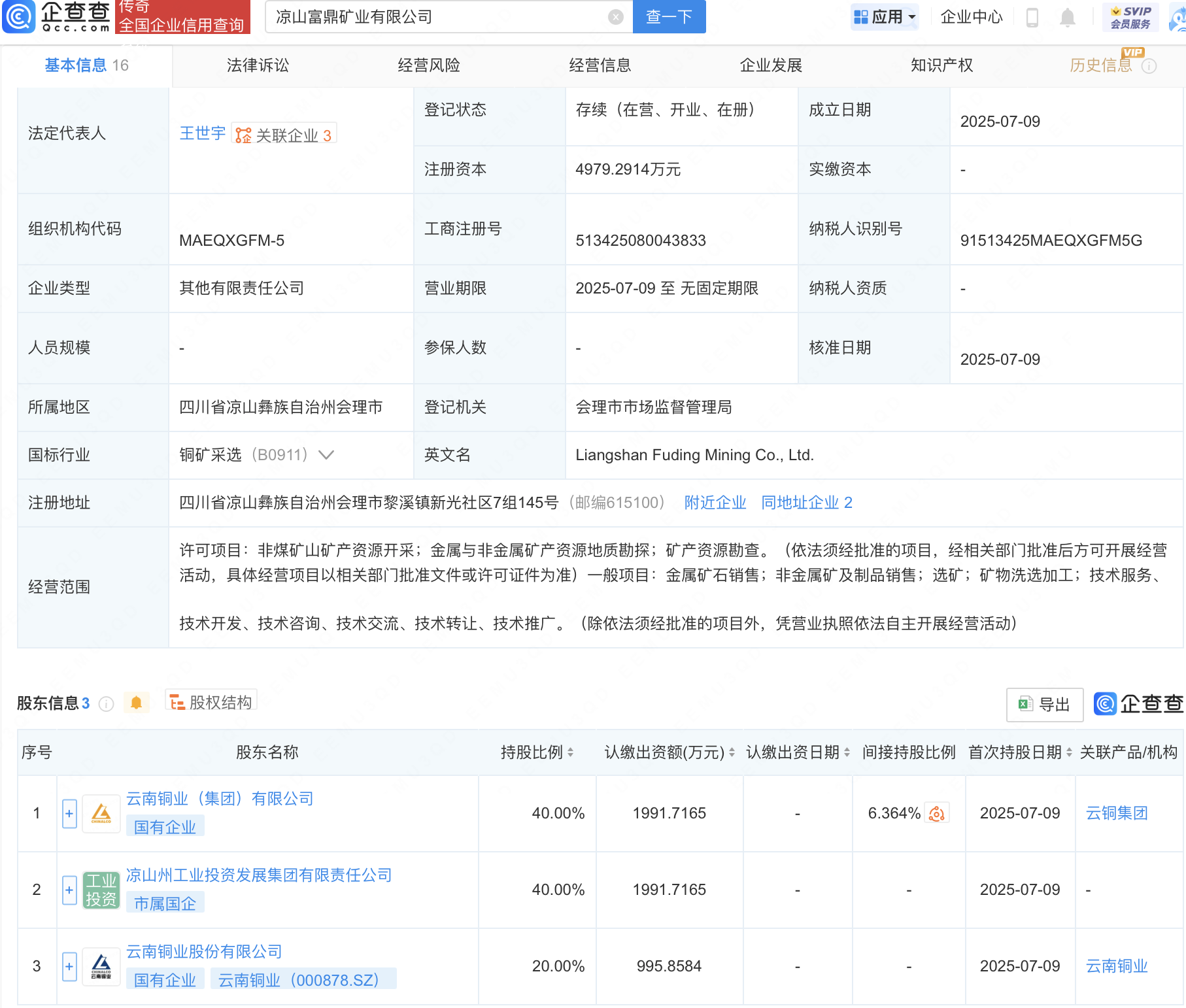Open the 历史信息 VIP tab
Image resolution: width=1186 pixels, height=1008 pixels.
(x=1101, y=65)
